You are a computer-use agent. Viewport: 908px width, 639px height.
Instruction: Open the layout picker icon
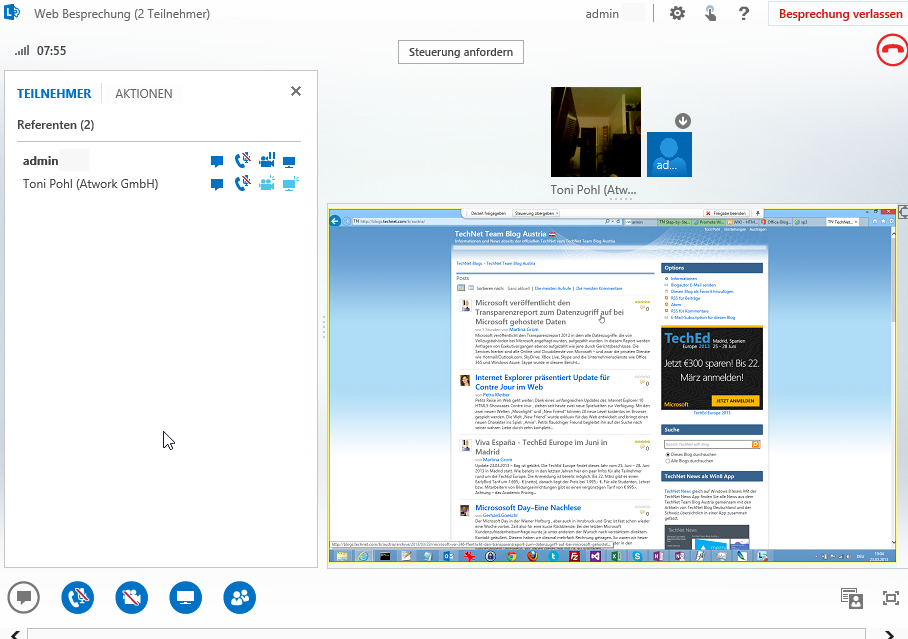(852, 598)
